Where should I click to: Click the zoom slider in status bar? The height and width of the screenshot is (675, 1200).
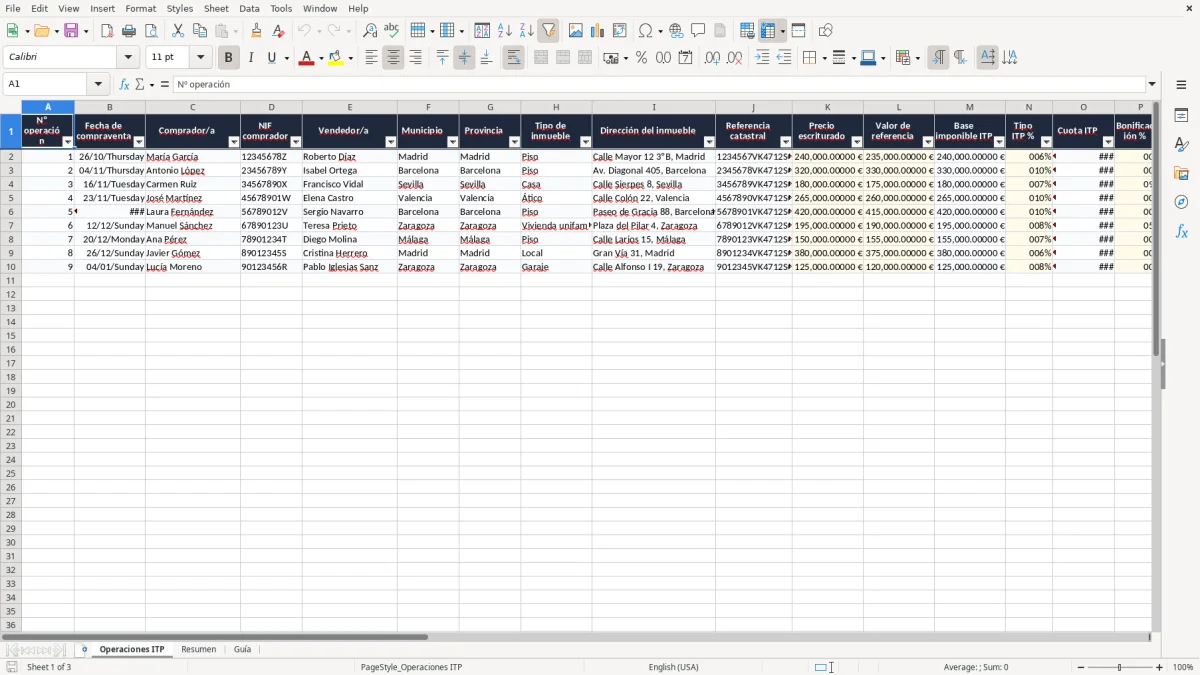tap(1120, 667)
